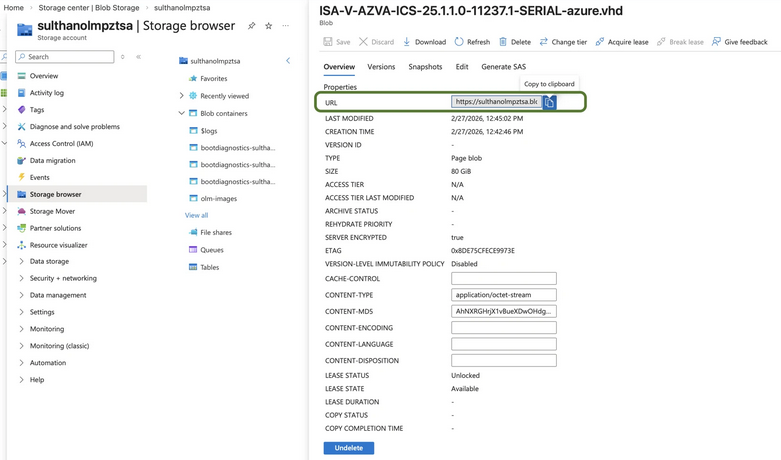The width and height of the screenshot is (781, 460).
Task: Click the CACHE-CONTROL input field
Action: pos(503,278)
